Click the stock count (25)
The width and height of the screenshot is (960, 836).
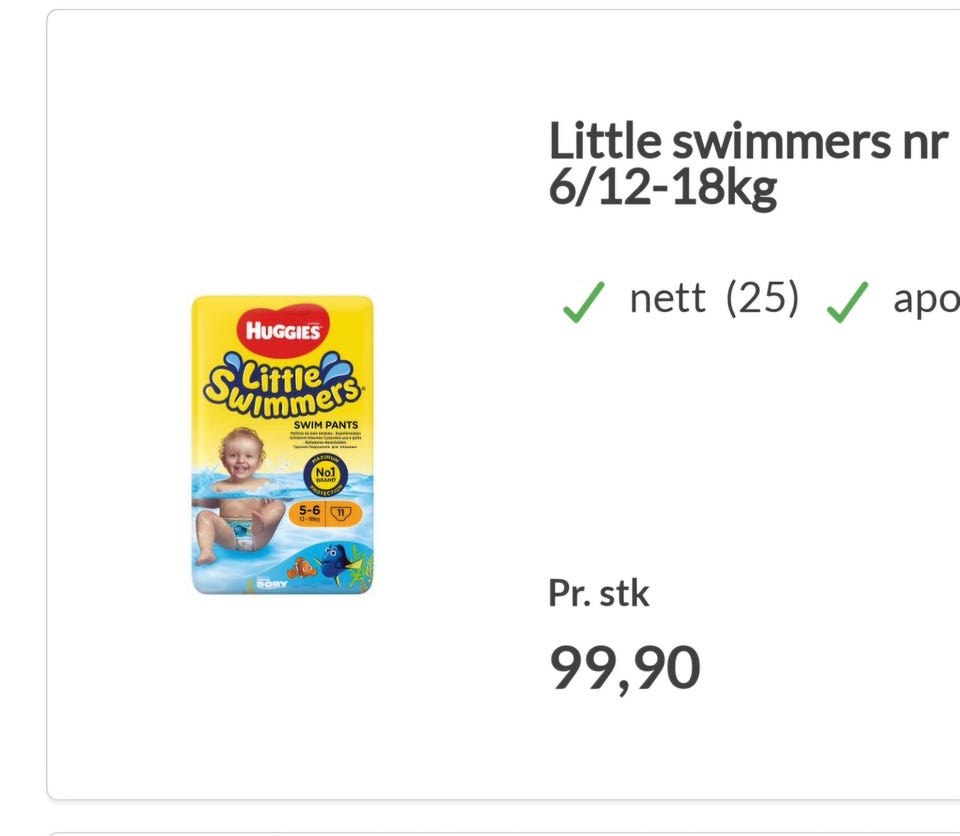(762, 298)
